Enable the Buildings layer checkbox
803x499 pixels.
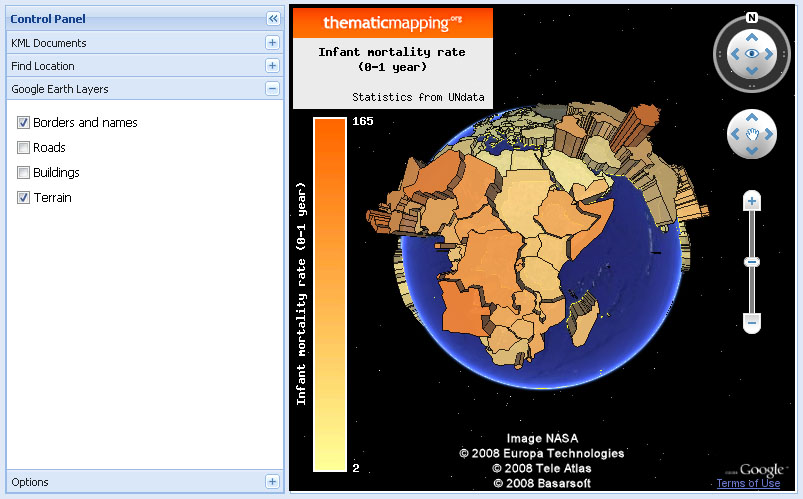(23, 173)
